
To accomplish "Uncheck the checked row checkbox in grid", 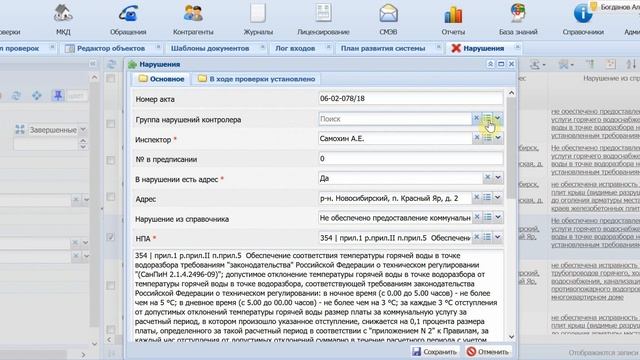I will pyautogui.click(x=111, y=237).
